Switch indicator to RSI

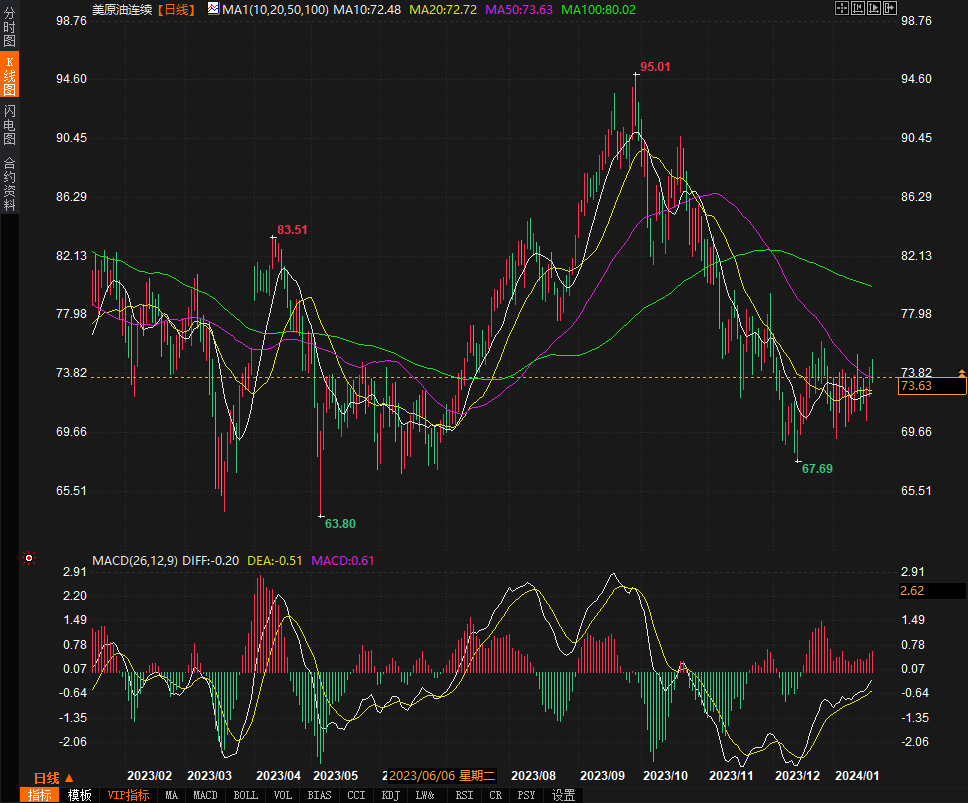point(464,795)
